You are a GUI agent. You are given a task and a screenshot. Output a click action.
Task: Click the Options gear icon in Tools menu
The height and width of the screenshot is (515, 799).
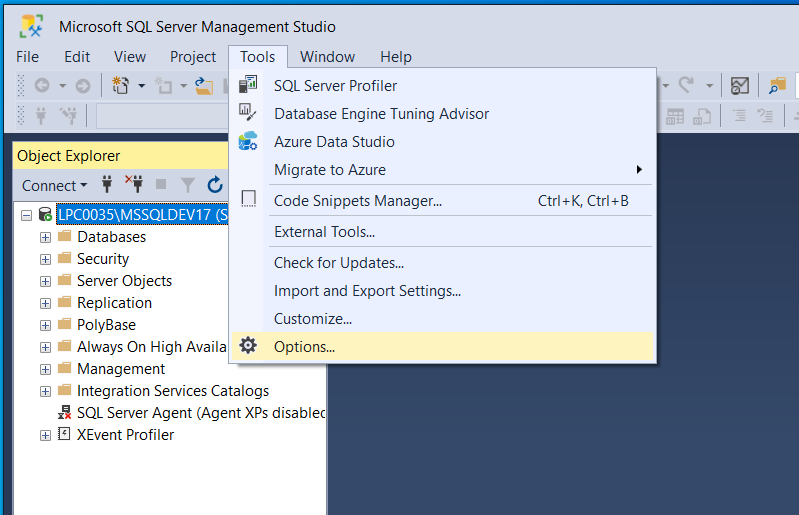tap(248, 346)
